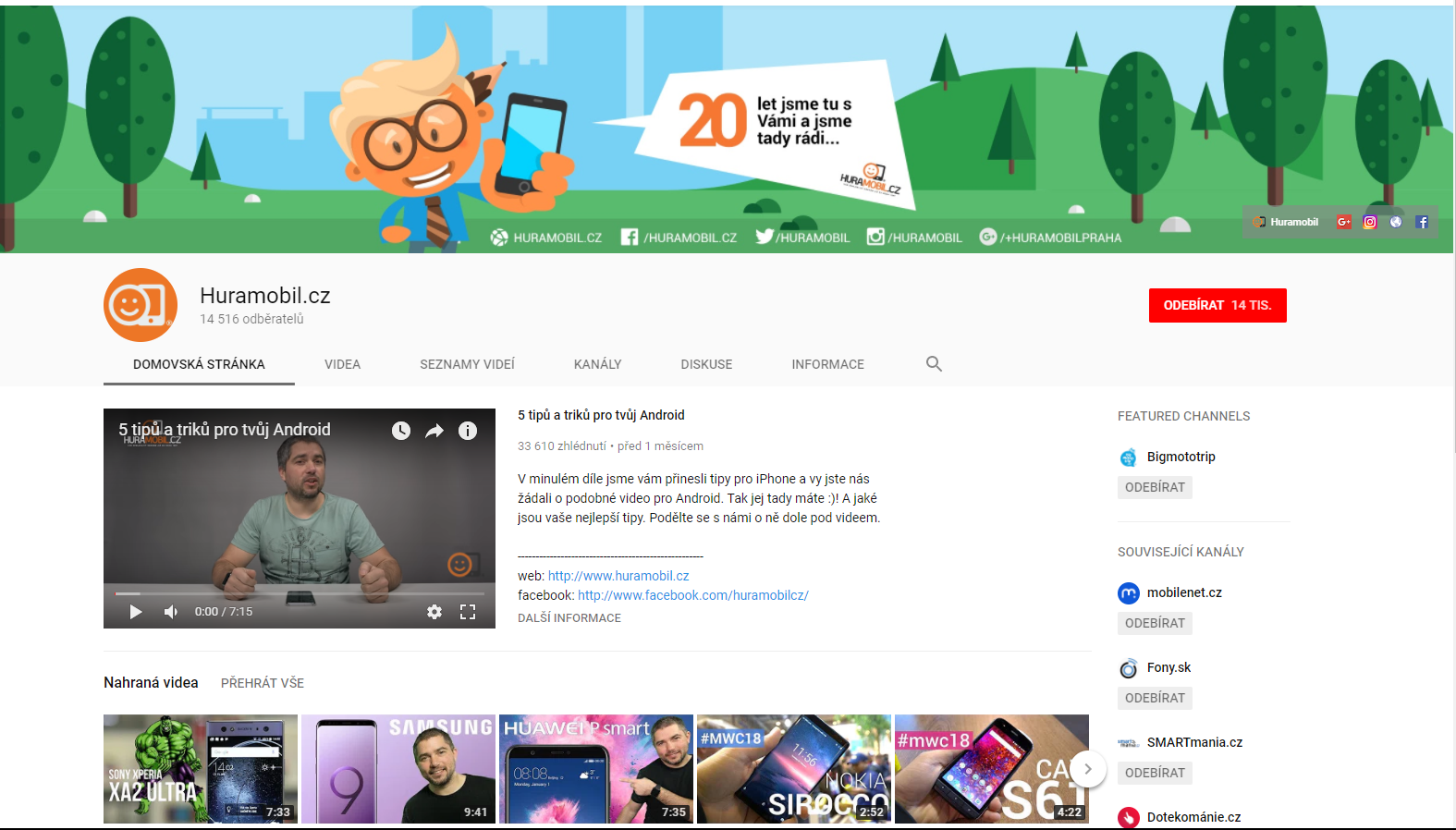The width and height of the screenshot is (1456, 830).
Task: Open the Bigmototrip channel name
Action: (1181, 457)
